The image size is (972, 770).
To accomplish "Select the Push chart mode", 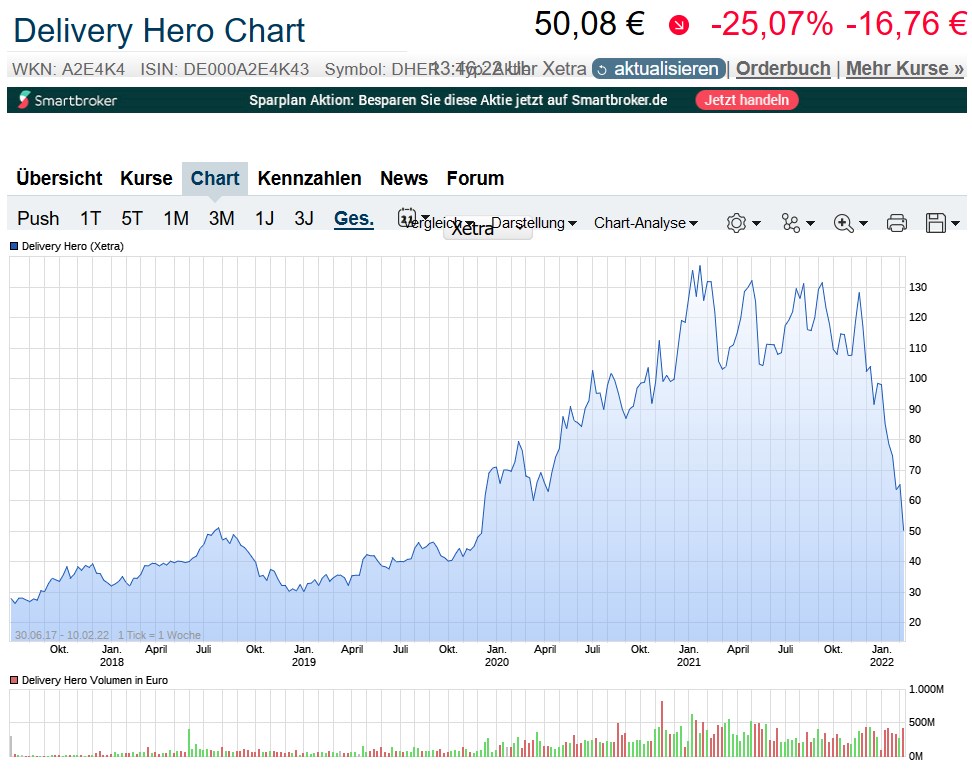I will (38, 218).
